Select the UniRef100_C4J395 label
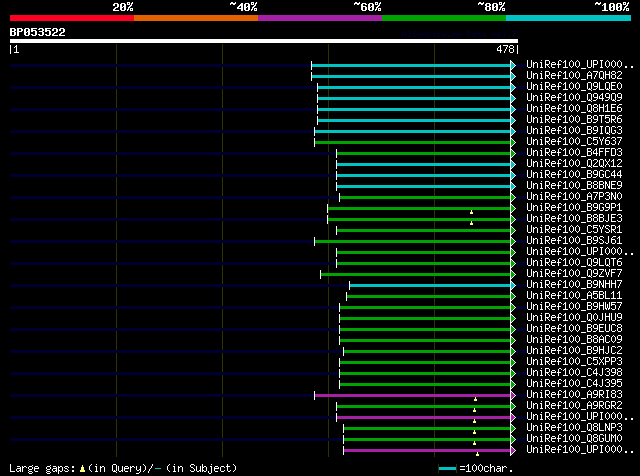This screenshot has height=476, width=640. (x=574, y=384)
